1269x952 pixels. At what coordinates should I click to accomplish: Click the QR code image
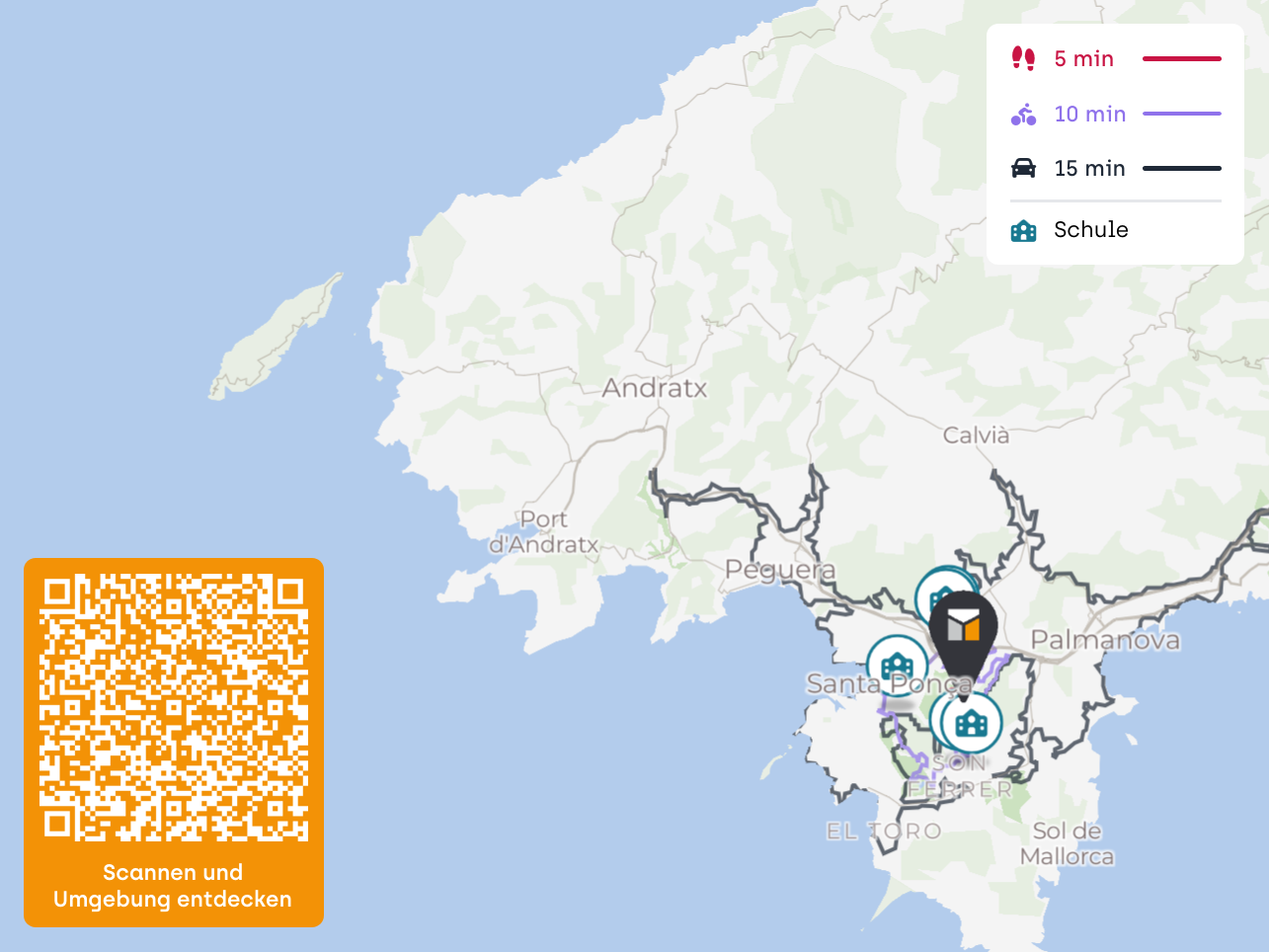(174, 707)
